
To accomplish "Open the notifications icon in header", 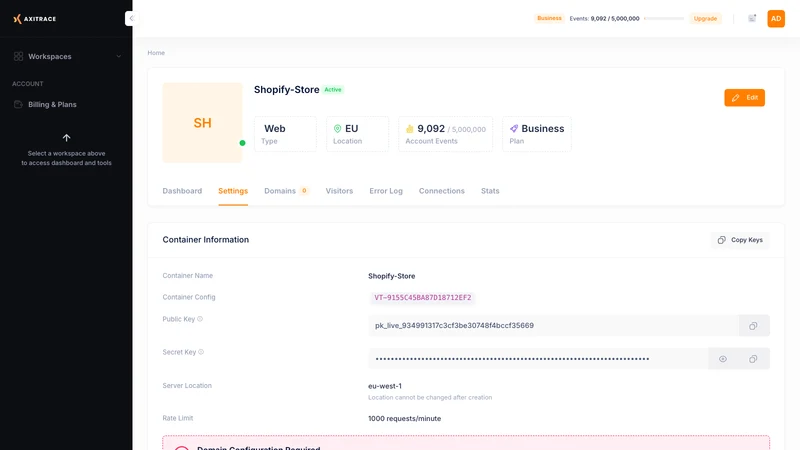I will coord(752,18).
